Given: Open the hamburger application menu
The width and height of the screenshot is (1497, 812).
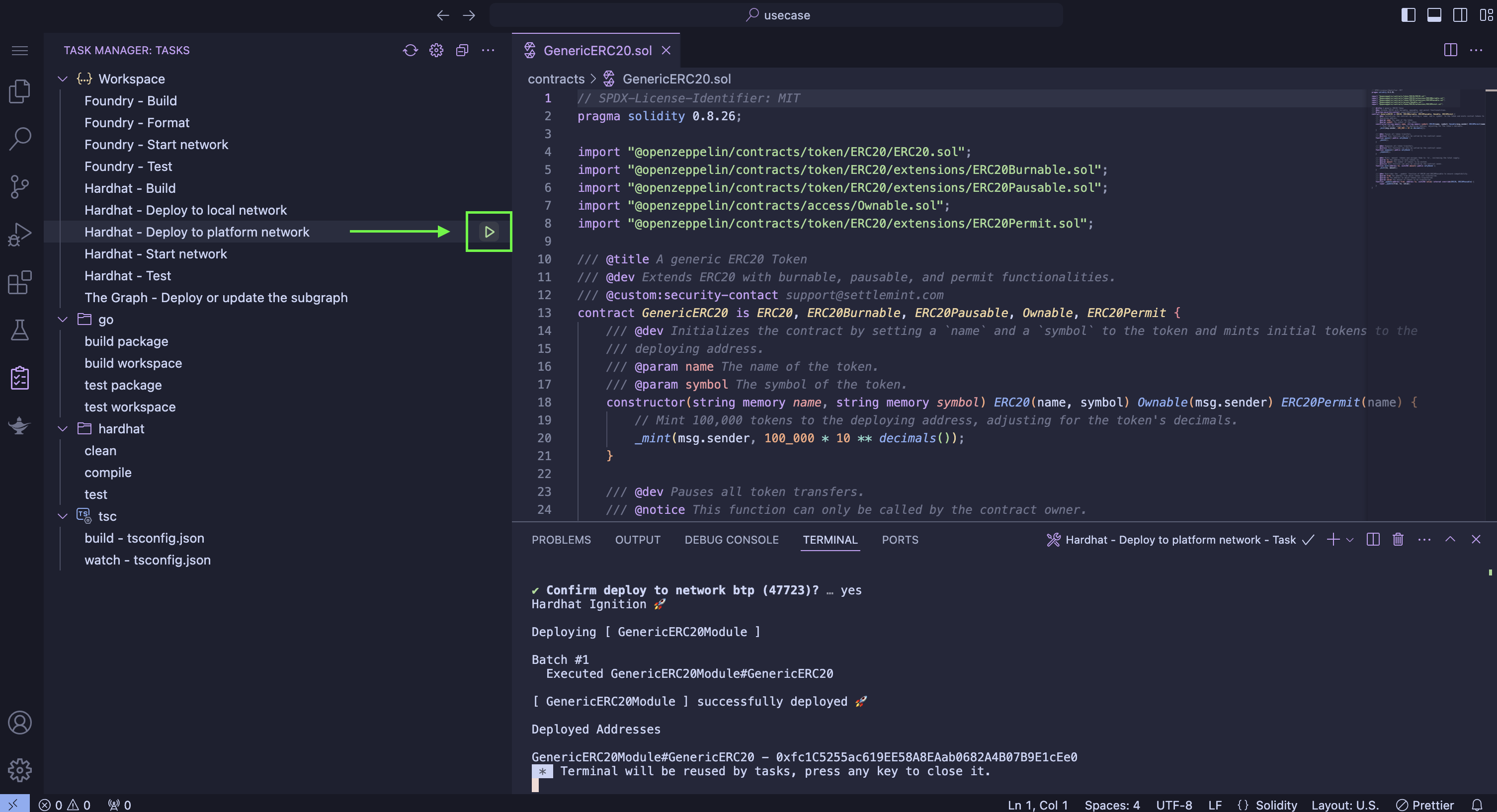Looking at the screenshot, I should [20, 51].
